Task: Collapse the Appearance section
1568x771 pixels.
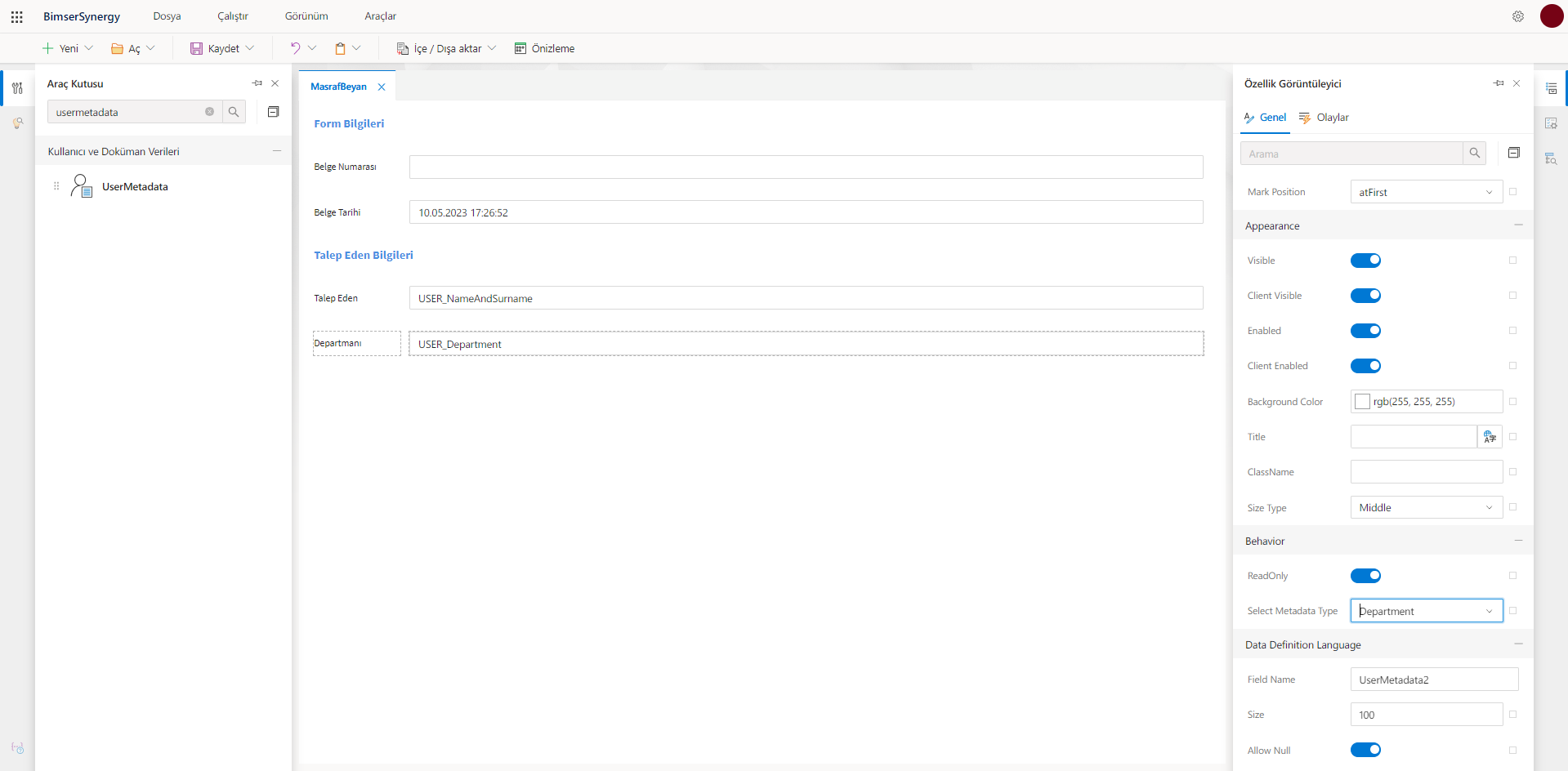Action: (x=1517, y=225)
